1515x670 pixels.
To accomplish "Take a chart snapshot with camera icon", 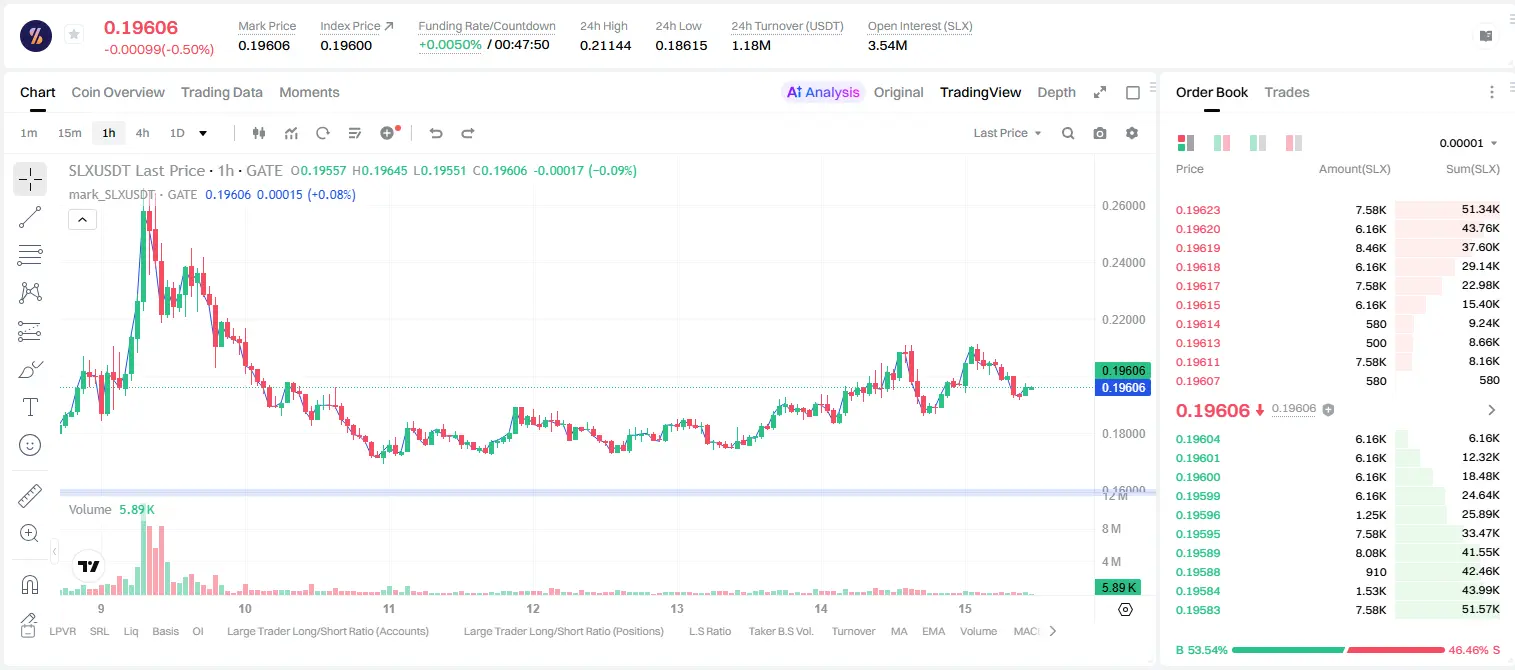I will [x=1100, y=133].
